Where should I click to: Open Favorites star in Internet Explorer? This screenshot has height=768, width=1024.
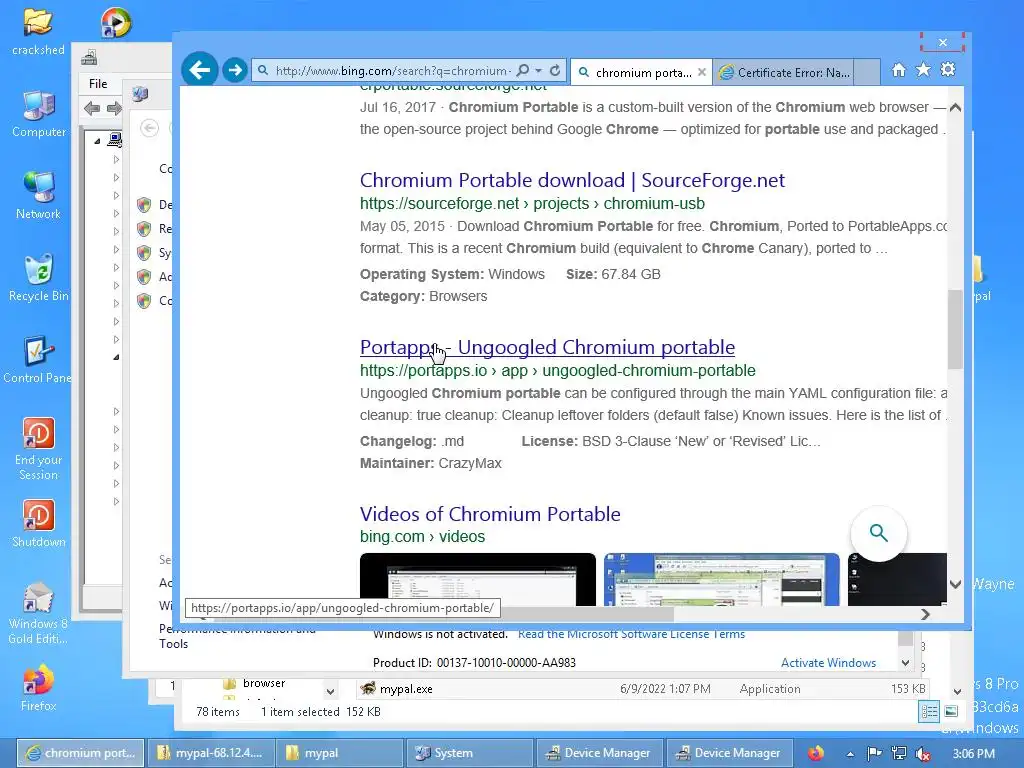click(923, 70)
